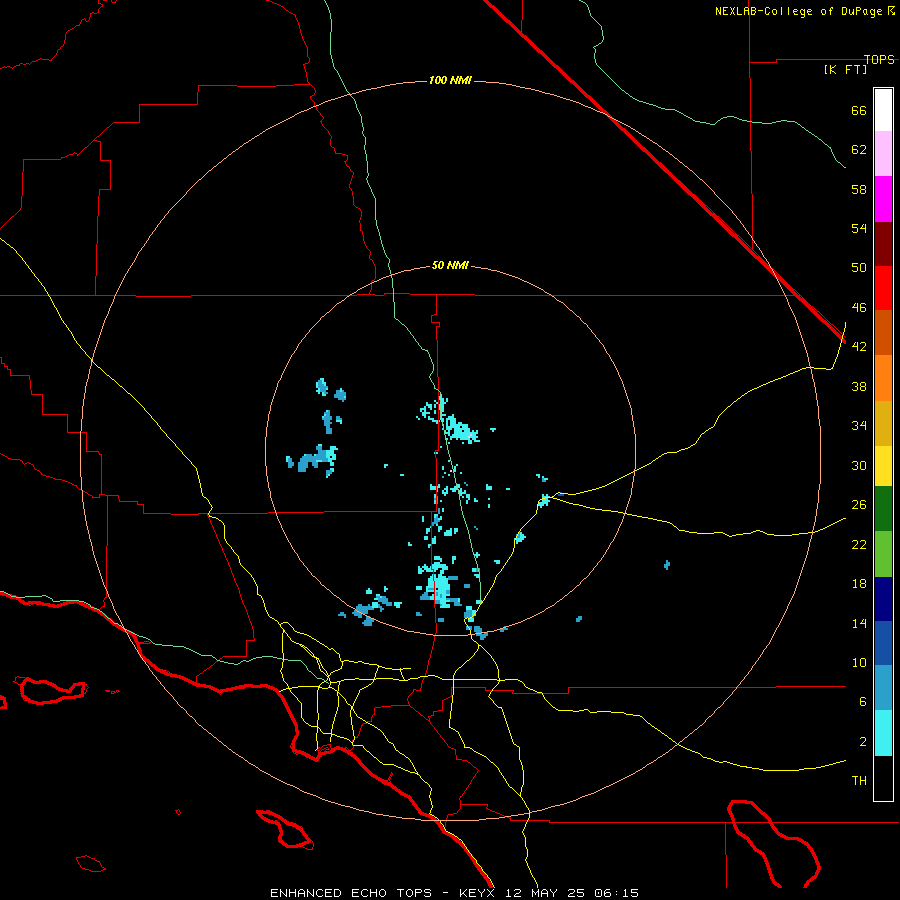Click the legend value 34
Screen dimensions: 900x900
pos(859,426)
